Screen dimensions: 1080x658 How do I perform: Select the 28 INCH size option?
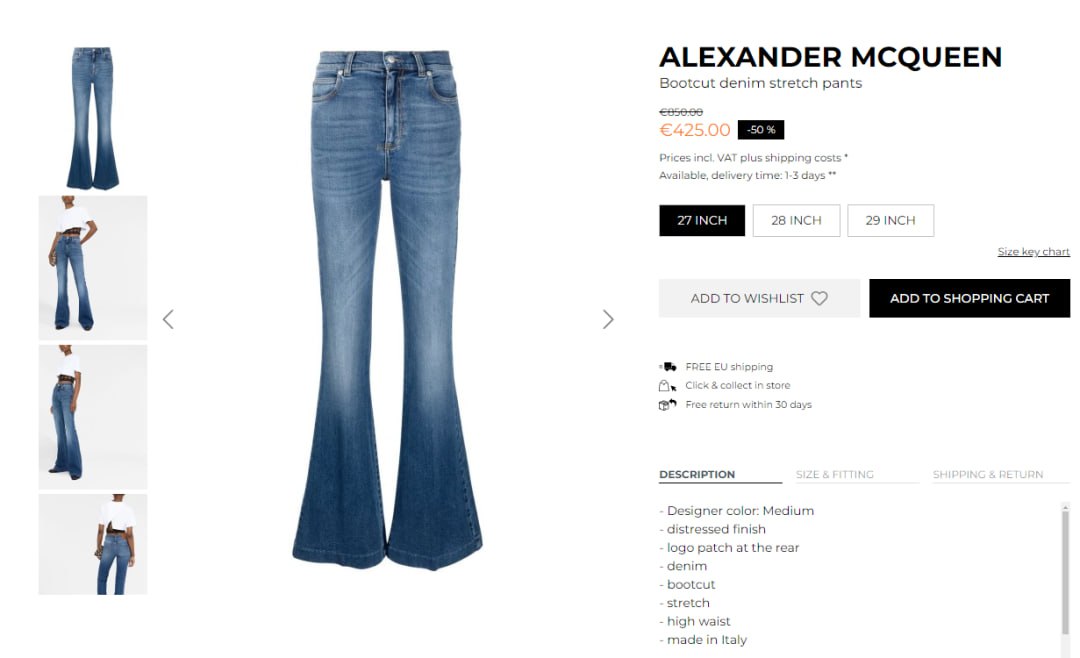pos(796,220)
